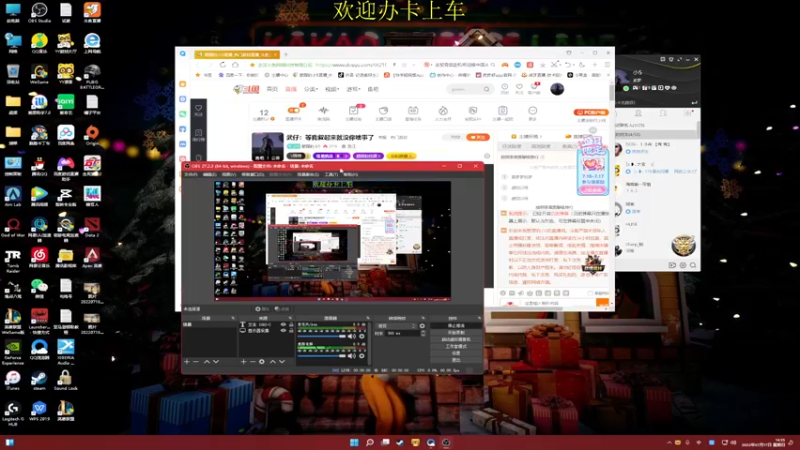This screenshot has width=800, height=450.
Task: Open the OBS Help menu
Action: pyautogui.click(x=351, y=174)
